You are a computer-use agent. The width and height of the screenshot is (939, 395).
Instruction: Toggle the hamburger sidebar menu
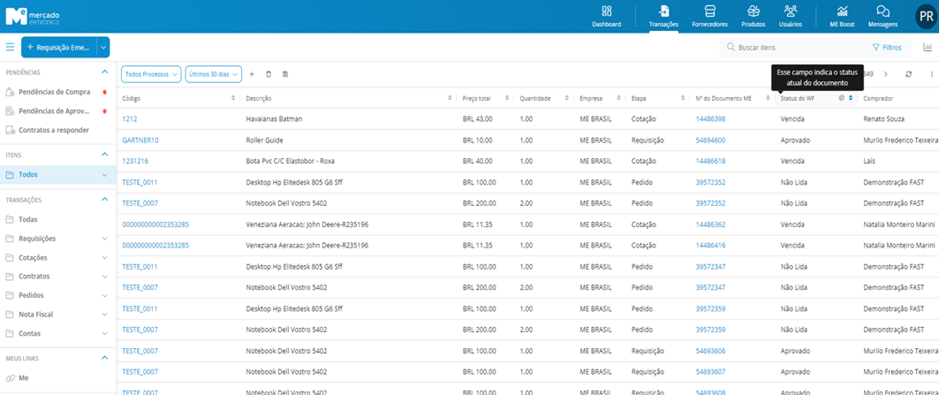click(10, 47)
